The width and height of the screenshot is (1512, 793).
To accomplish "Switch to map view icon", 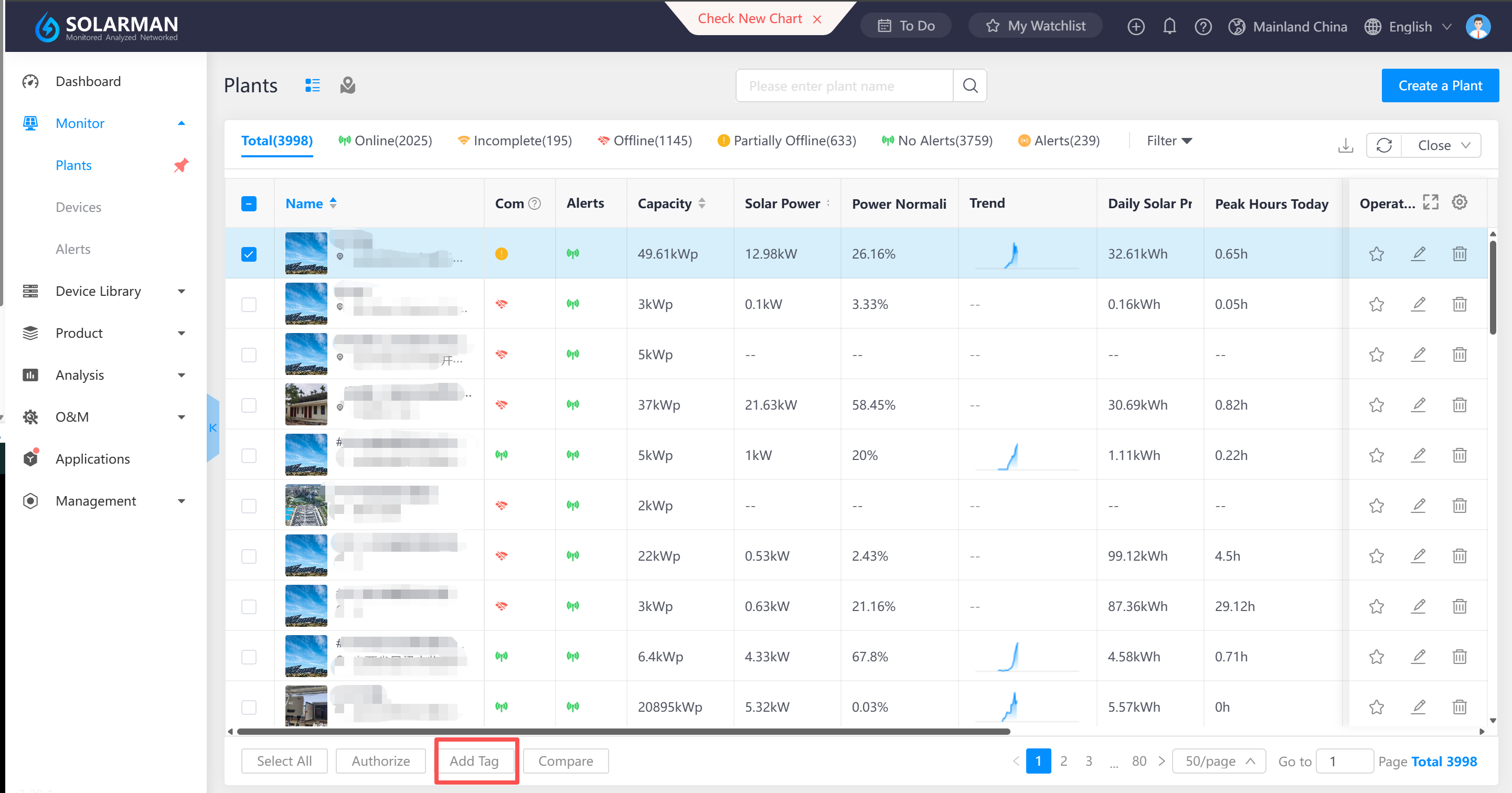I will 347,85.
